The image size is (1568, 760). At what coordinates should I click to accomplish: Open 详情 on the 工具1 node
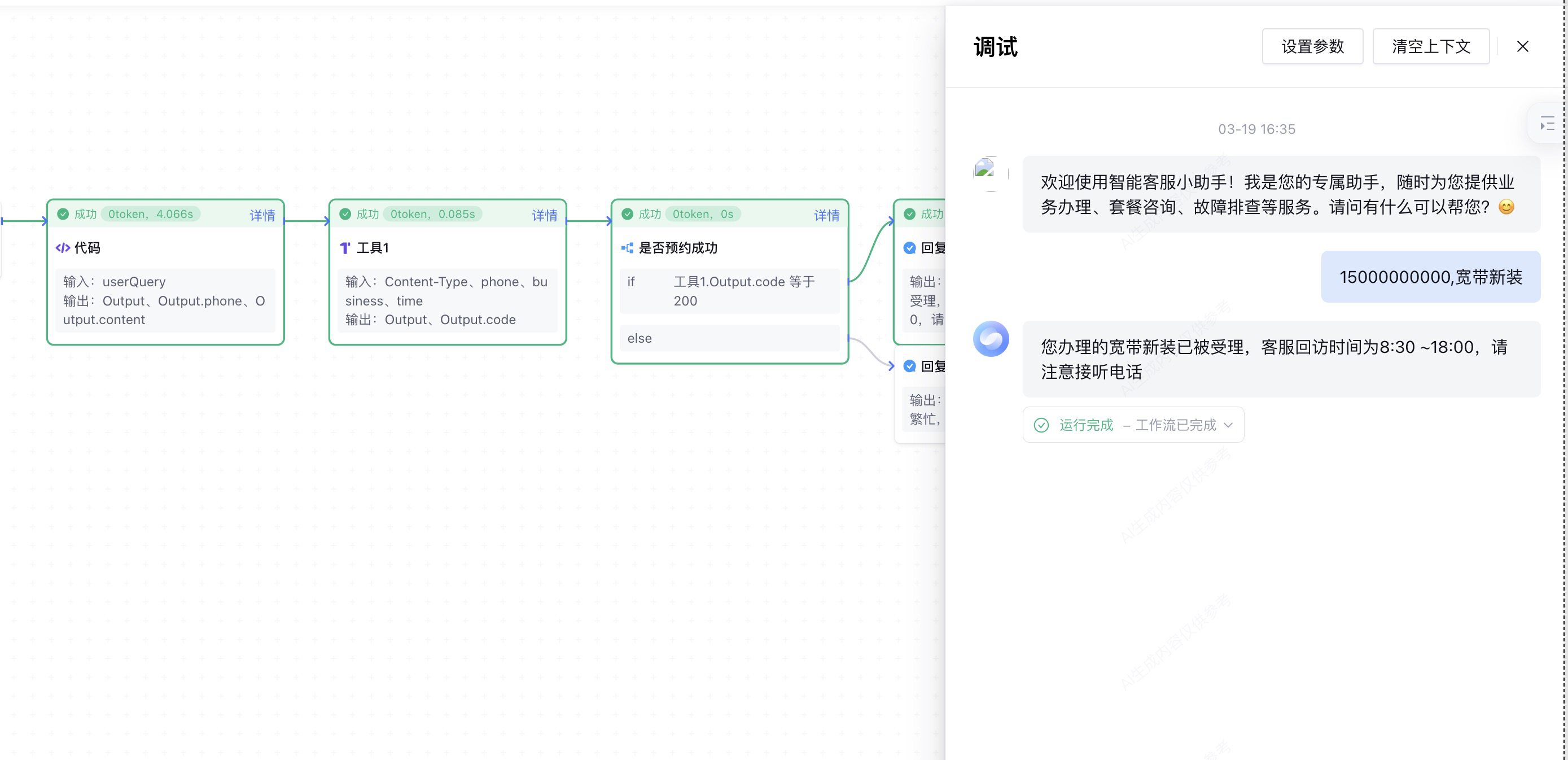coord(544,215)
